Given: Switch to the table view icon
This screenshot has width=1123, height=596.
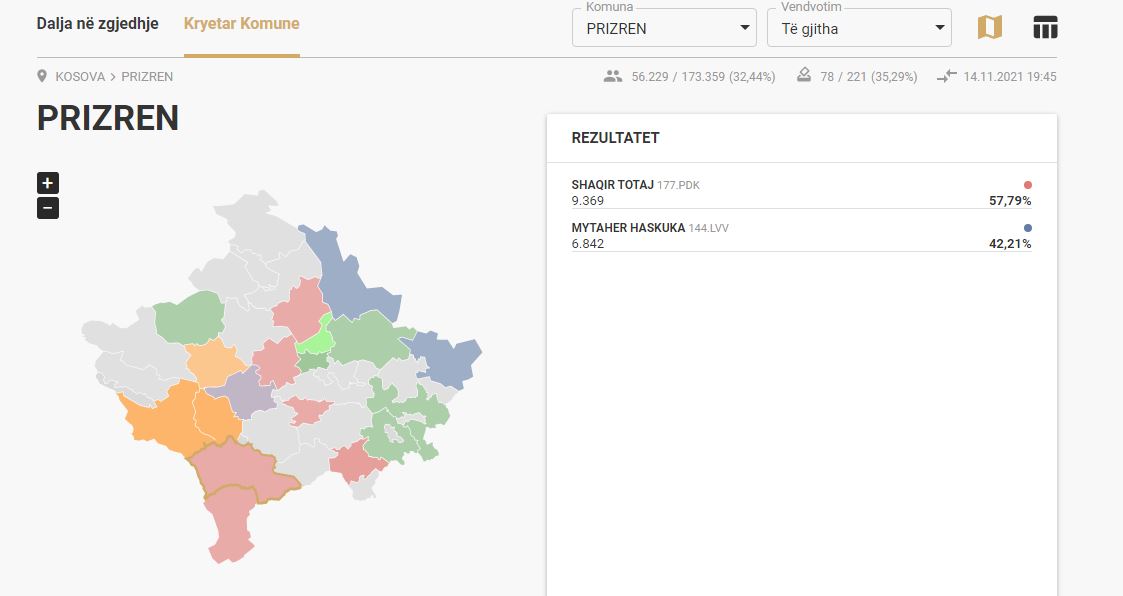Looking at the screenshot, I should click(1045, 28).
